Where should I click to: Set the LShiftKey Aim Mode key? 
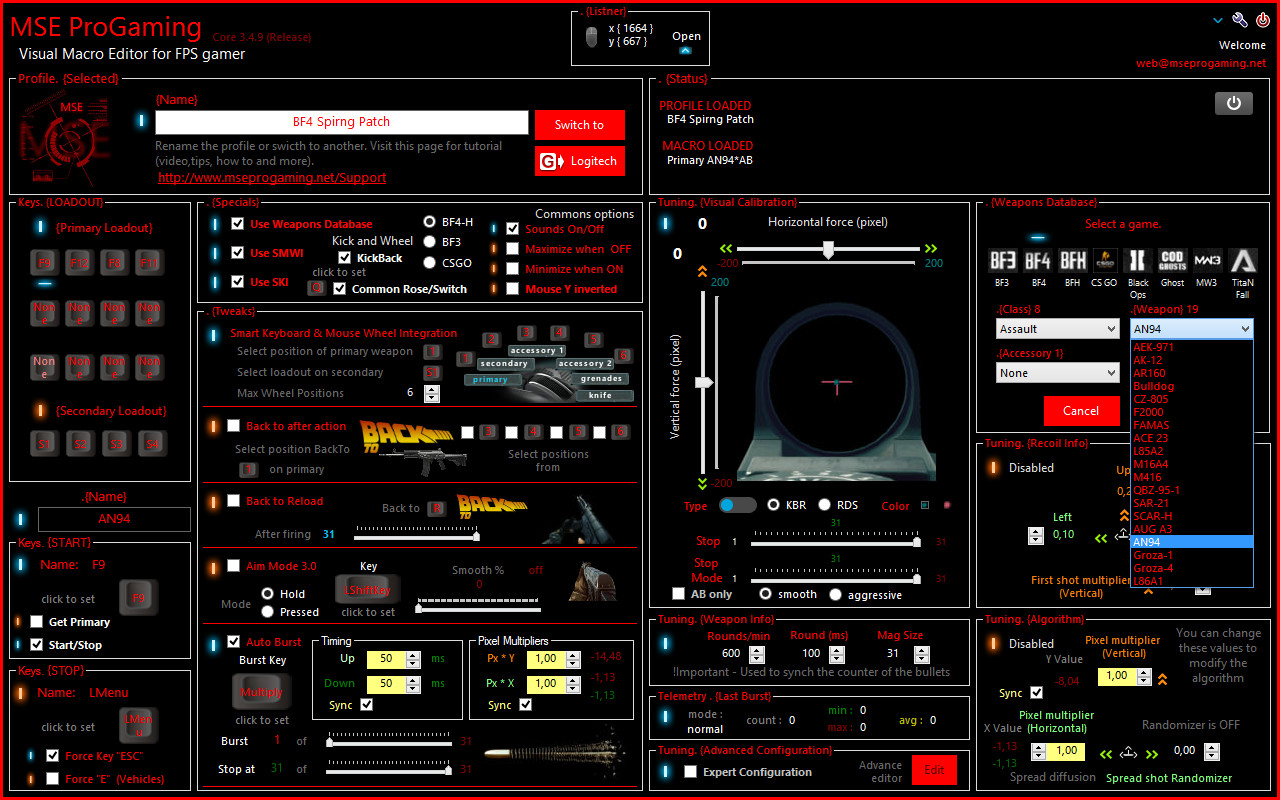tap(367, 590)
